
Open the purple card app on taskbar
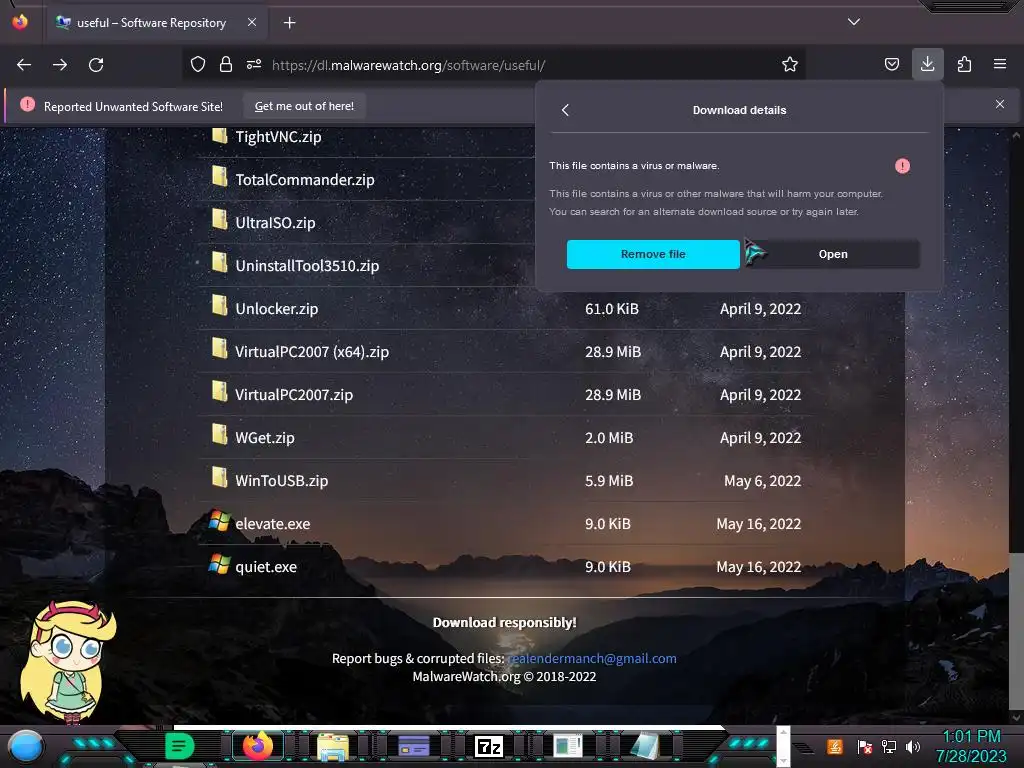[x=413, y=745]
